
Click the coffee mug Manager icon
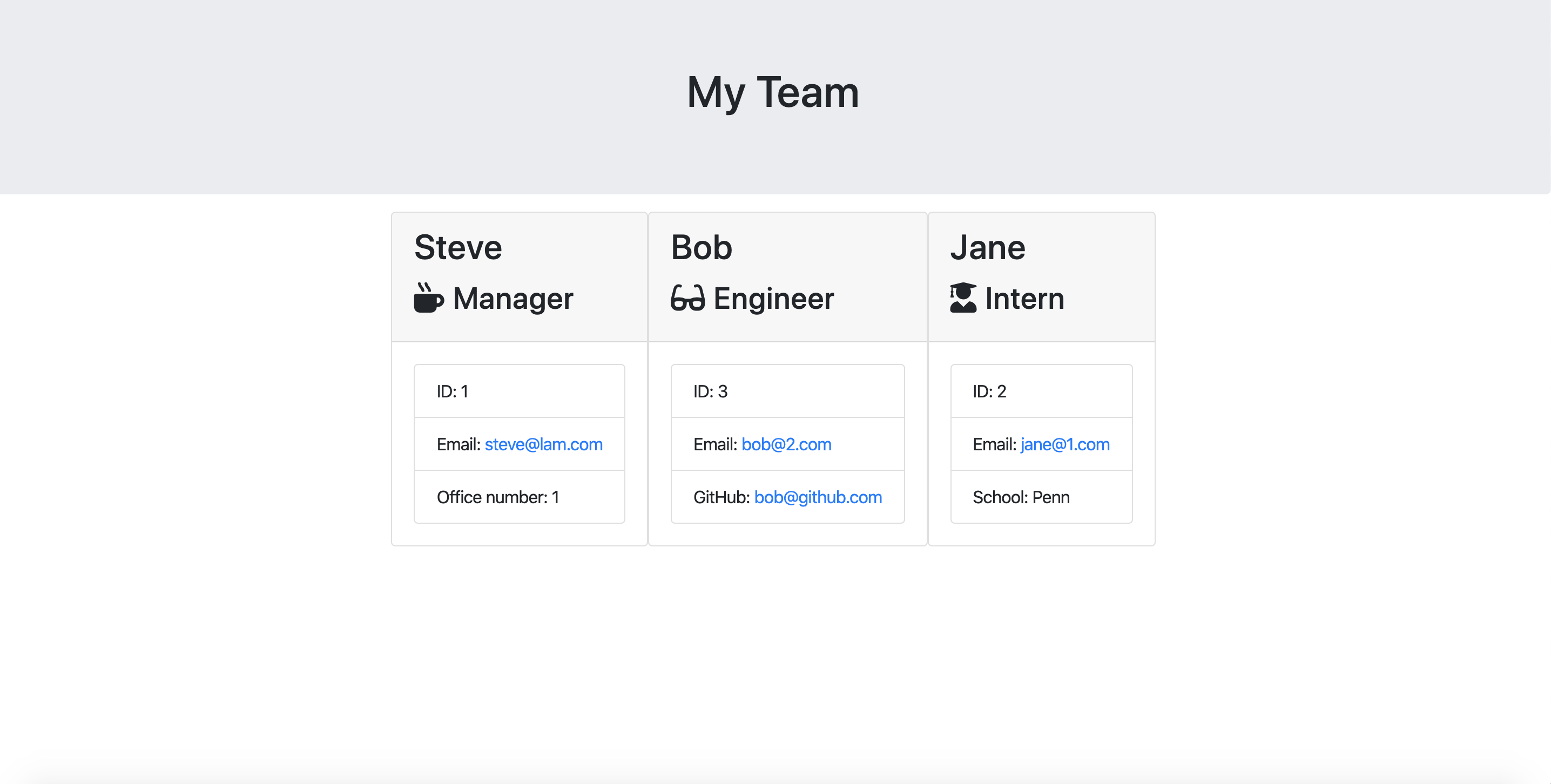click(x=429, y=298)
